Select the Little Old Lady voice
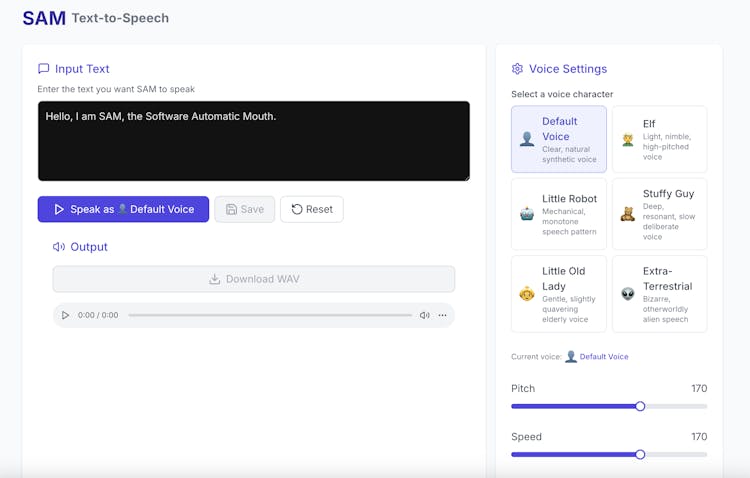The height and width of the screenshot is (478, 750). (558, 293)
